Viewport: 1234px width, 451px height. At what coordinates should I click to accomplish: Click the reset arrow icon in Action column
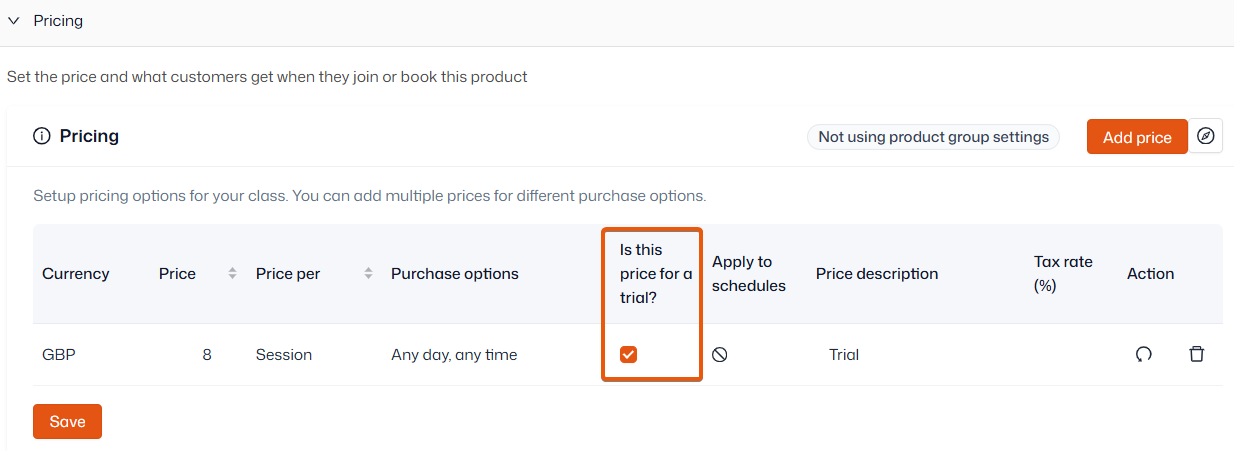click(1144, 354)
